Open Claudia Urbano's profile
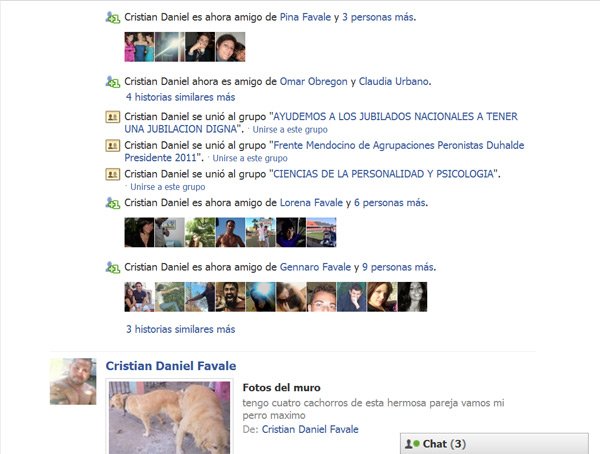The width and height of the screenshot is (600, 454). pyautogui.click(x=393, y=82)
